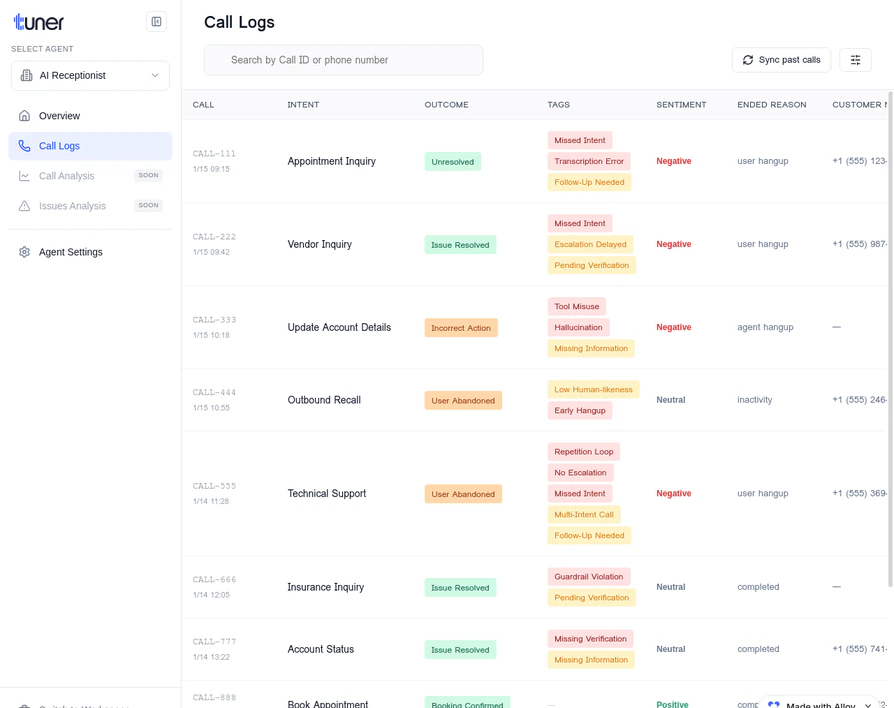Click the Tool Misuse tag
Viewport: 894px width, 708px height.
[x=576, y=307]
